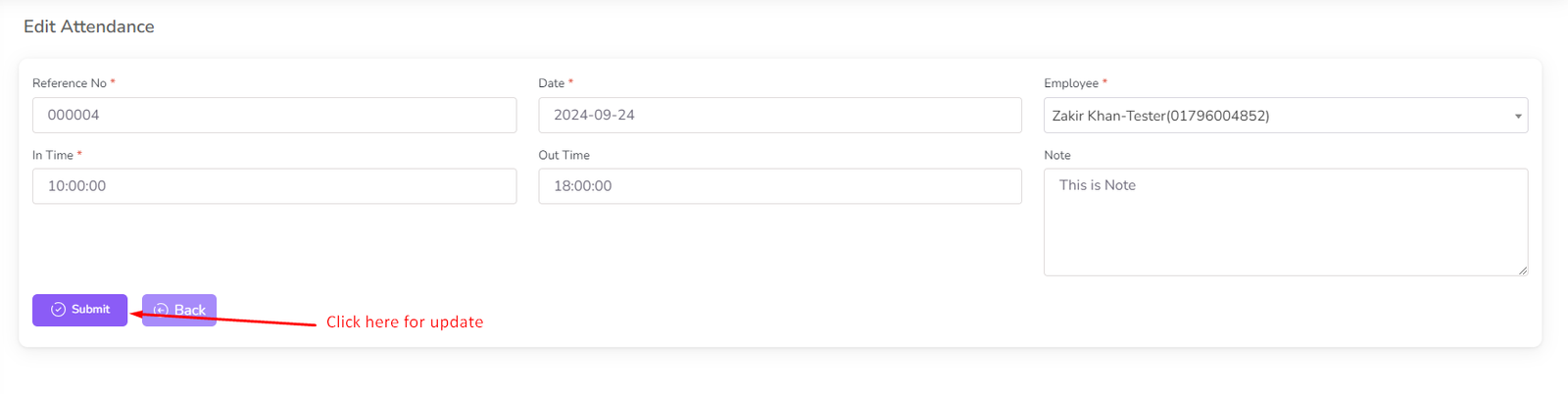Click the In Time label
Screen dimensions: 1568x394
pyautogui.click(x=52, y=155)
